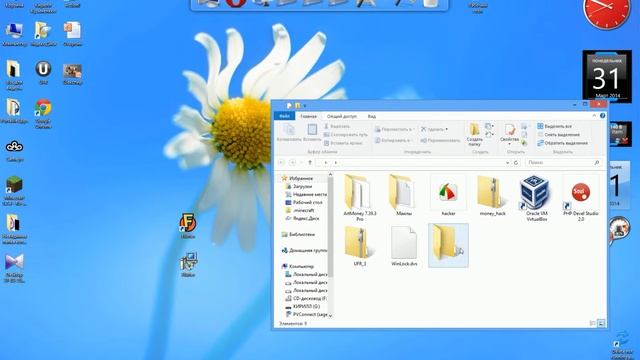Viewport: 640px width, 360px height.
Task: Open Properties in the Explorer ribbon
Action: pos(509,133)
